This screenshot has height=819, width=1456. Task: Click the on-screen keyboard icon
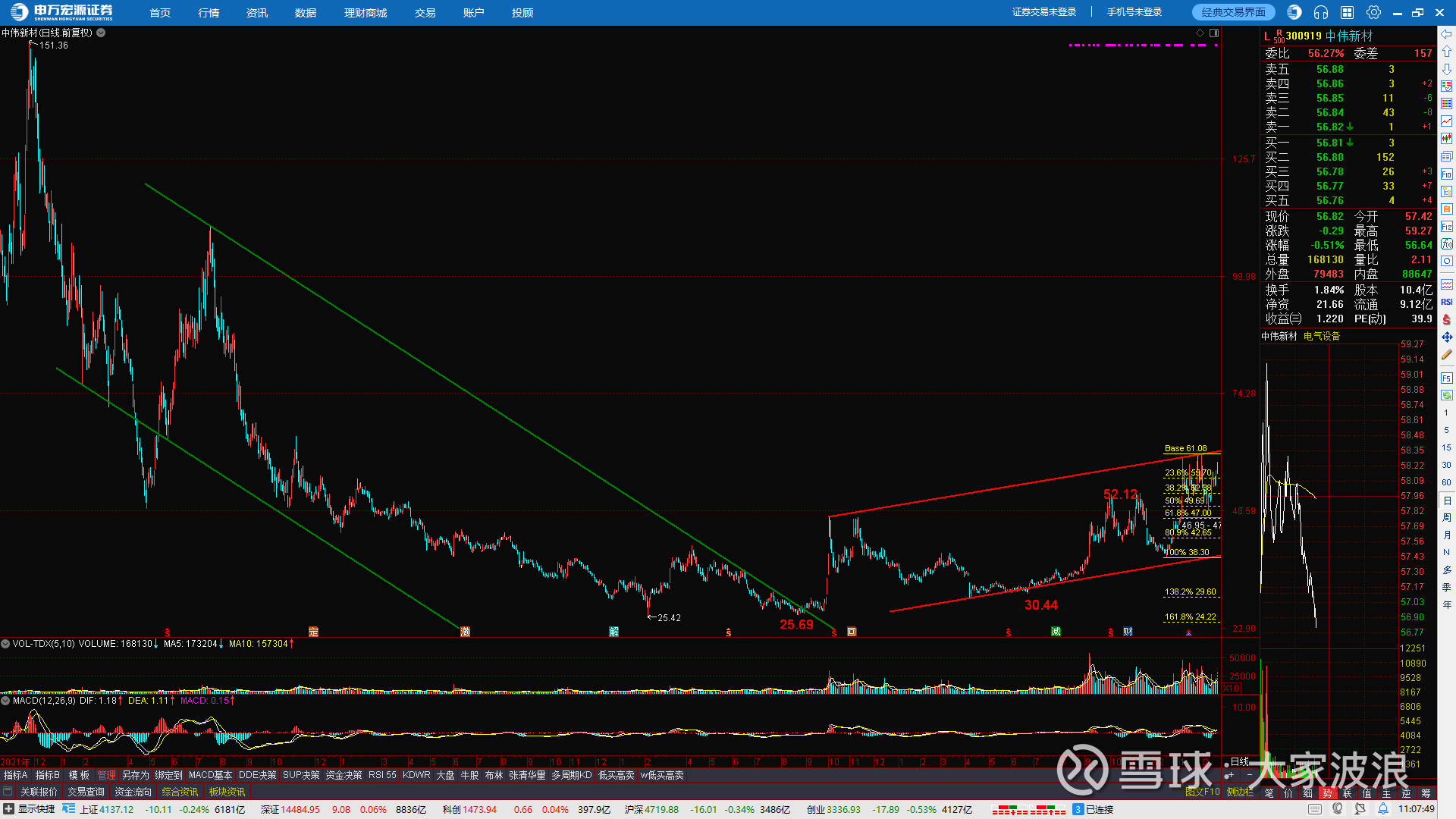(x=1315, y=809)
